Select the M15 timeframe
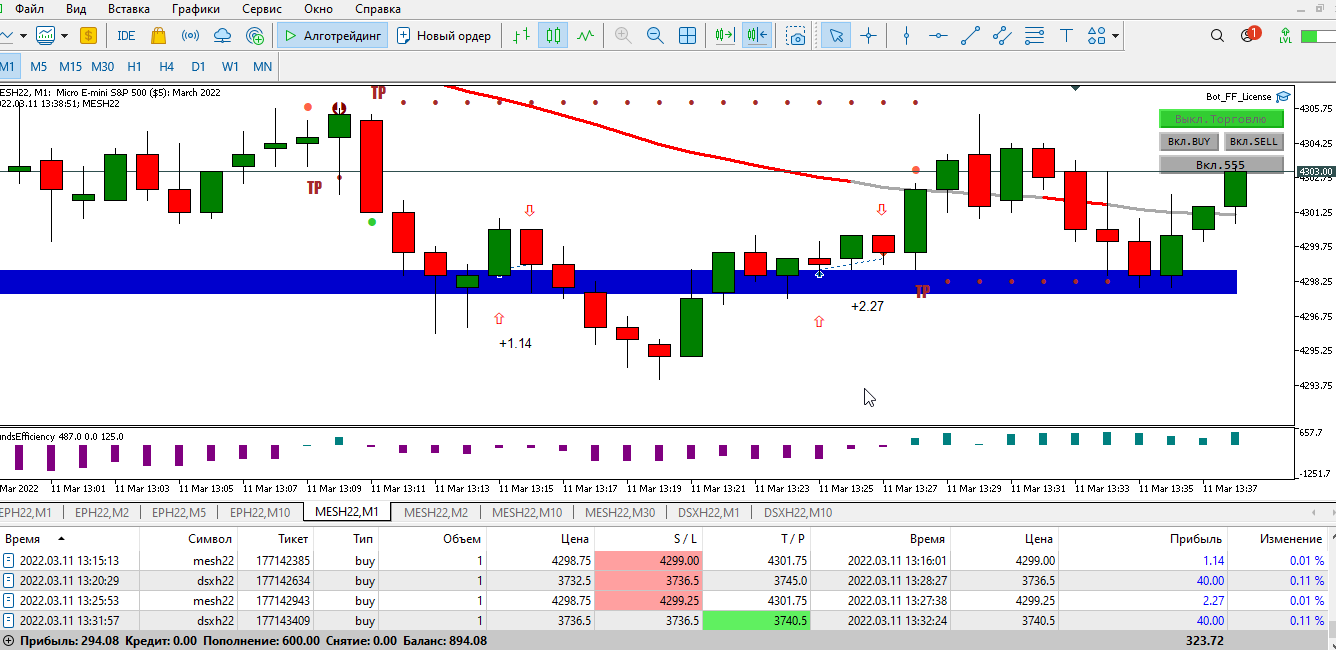 click(70, 67)
